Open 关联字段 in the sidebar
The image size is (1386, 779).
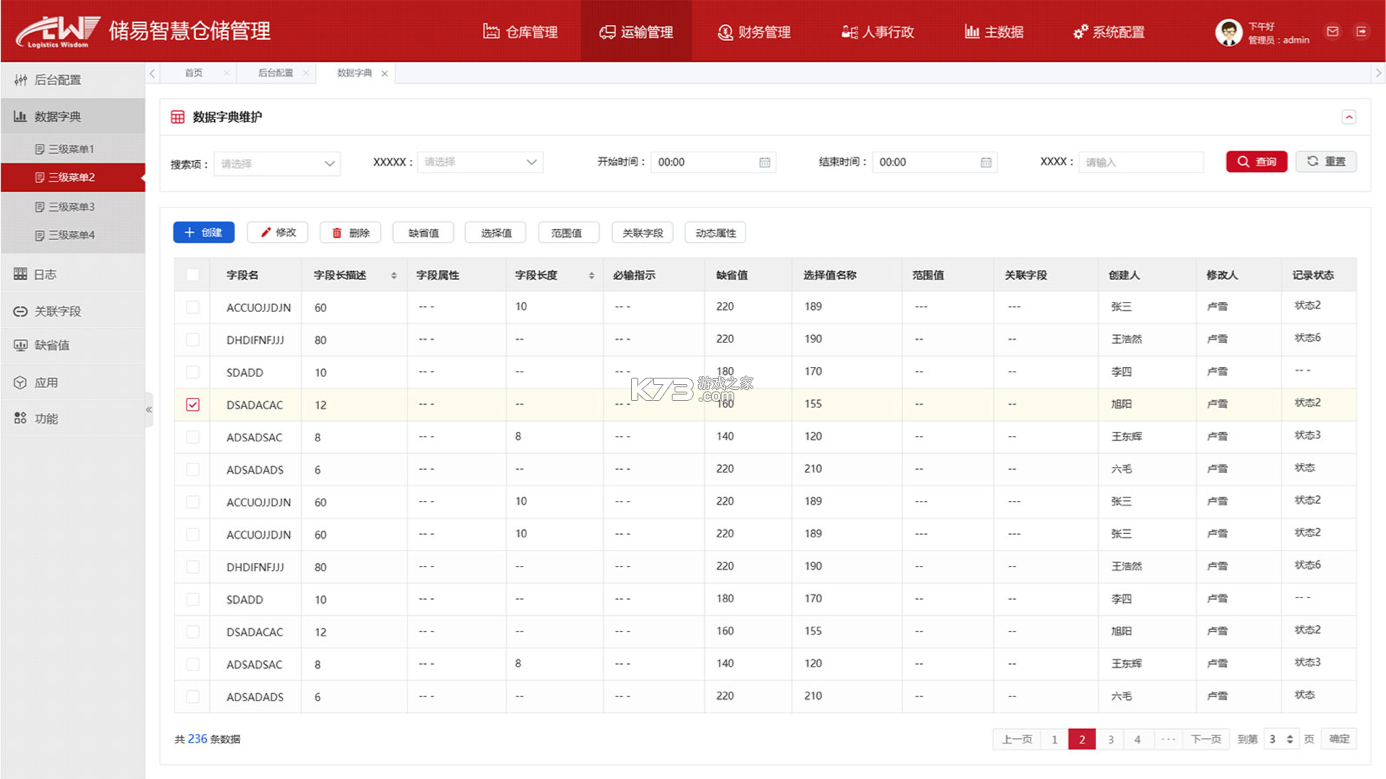click(72, 311)
